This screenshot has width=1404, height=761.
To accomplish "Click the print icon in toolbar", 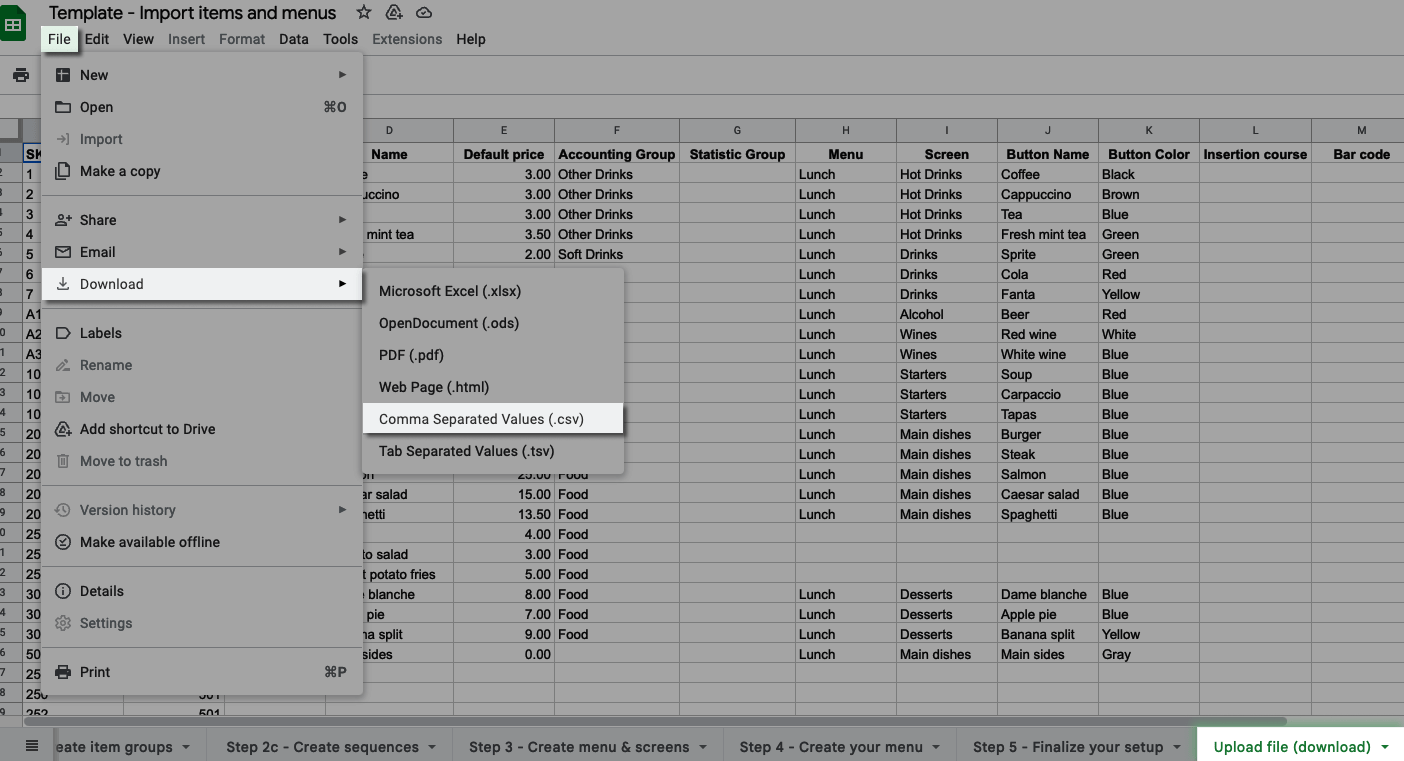I will point(21,75).
